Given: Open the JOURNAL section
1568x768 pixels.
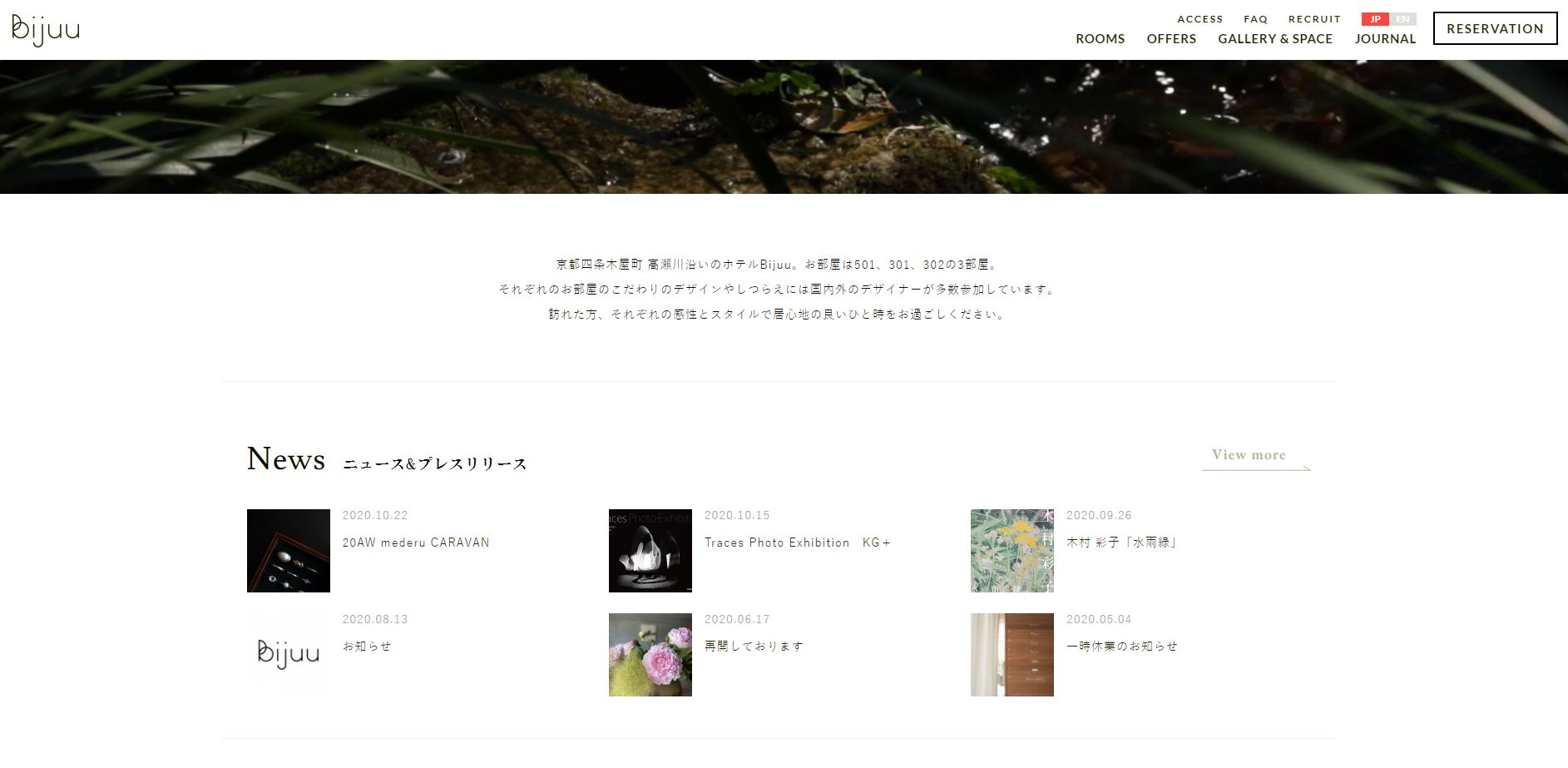Looking at the screenshot, I should pos(1385,39).
